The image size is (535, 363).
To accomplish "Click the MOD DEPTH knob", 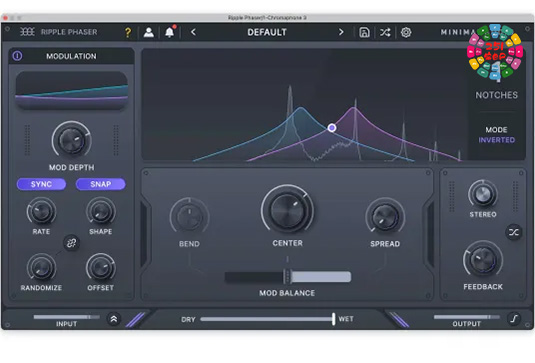I will click(x=72, y=140).
